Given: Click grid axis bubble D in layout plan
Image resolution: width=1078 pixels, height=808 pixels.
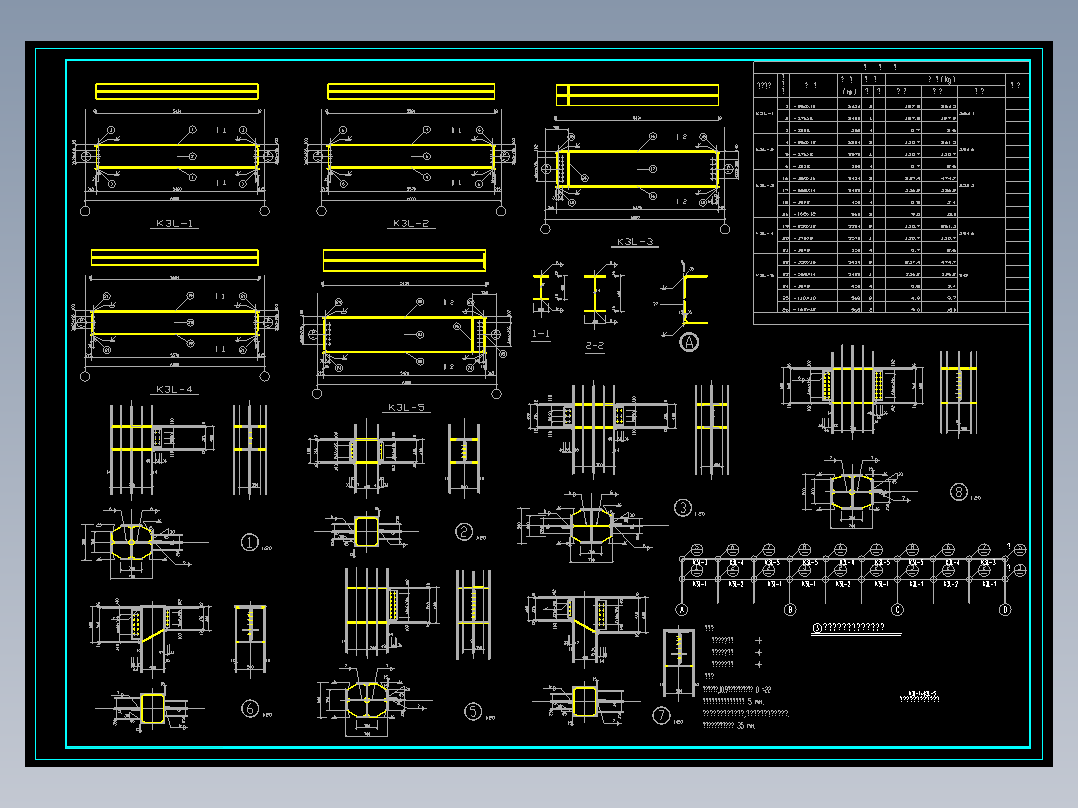Looking at the screenshot, I should pos(1005,609).
